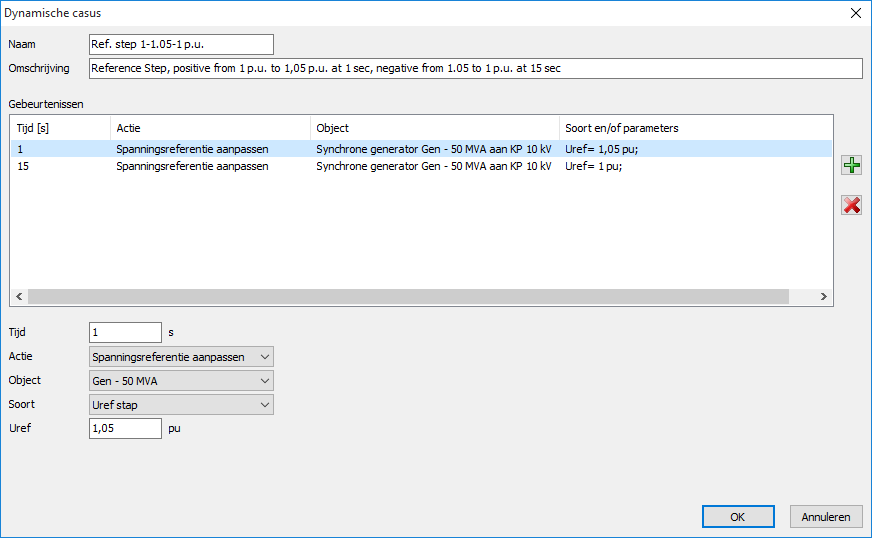Click the Uref value field
This screenshot has height=538, width=872.
point(125,429)
